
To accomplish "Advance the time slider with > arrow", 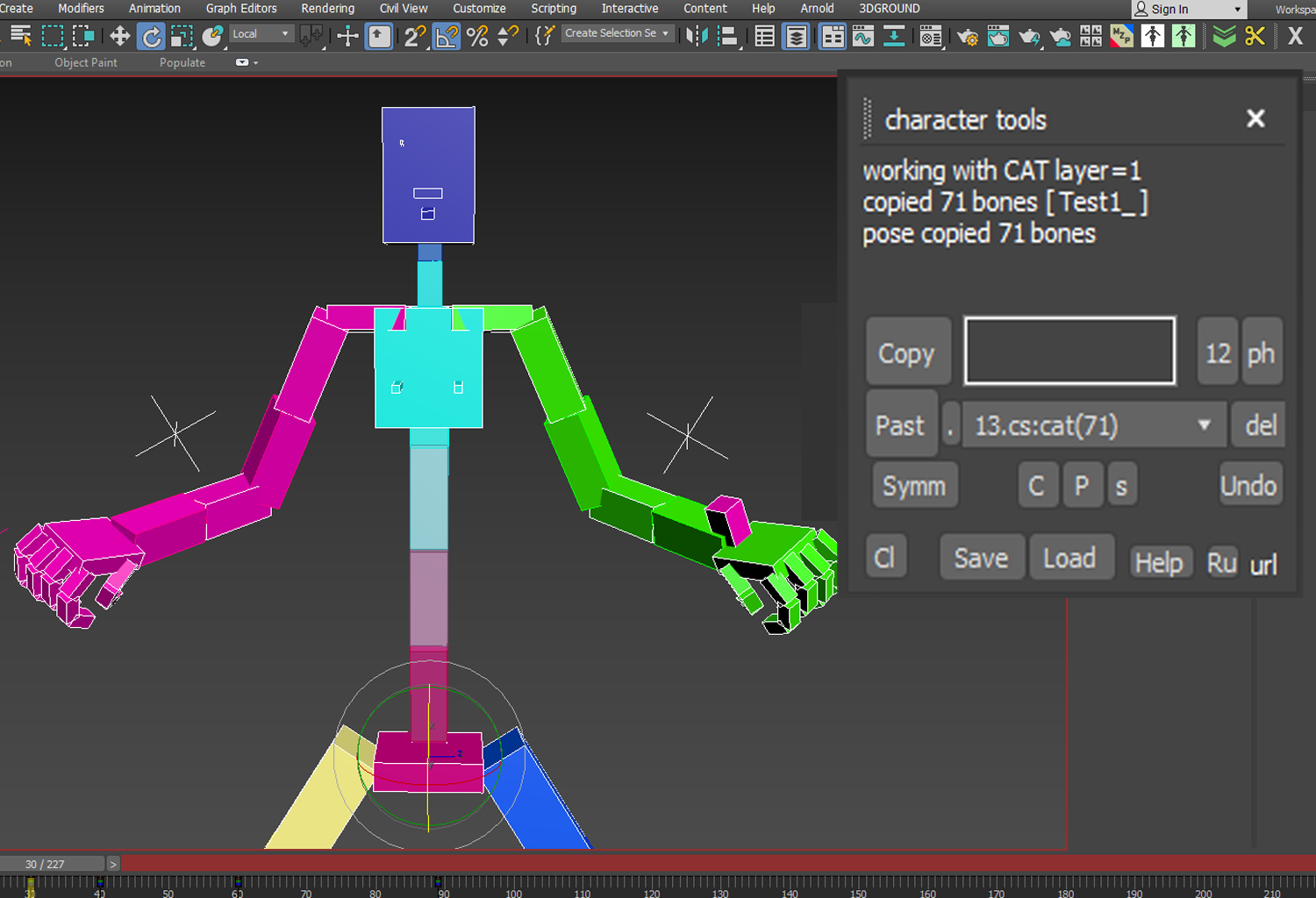I will (113, 864).
